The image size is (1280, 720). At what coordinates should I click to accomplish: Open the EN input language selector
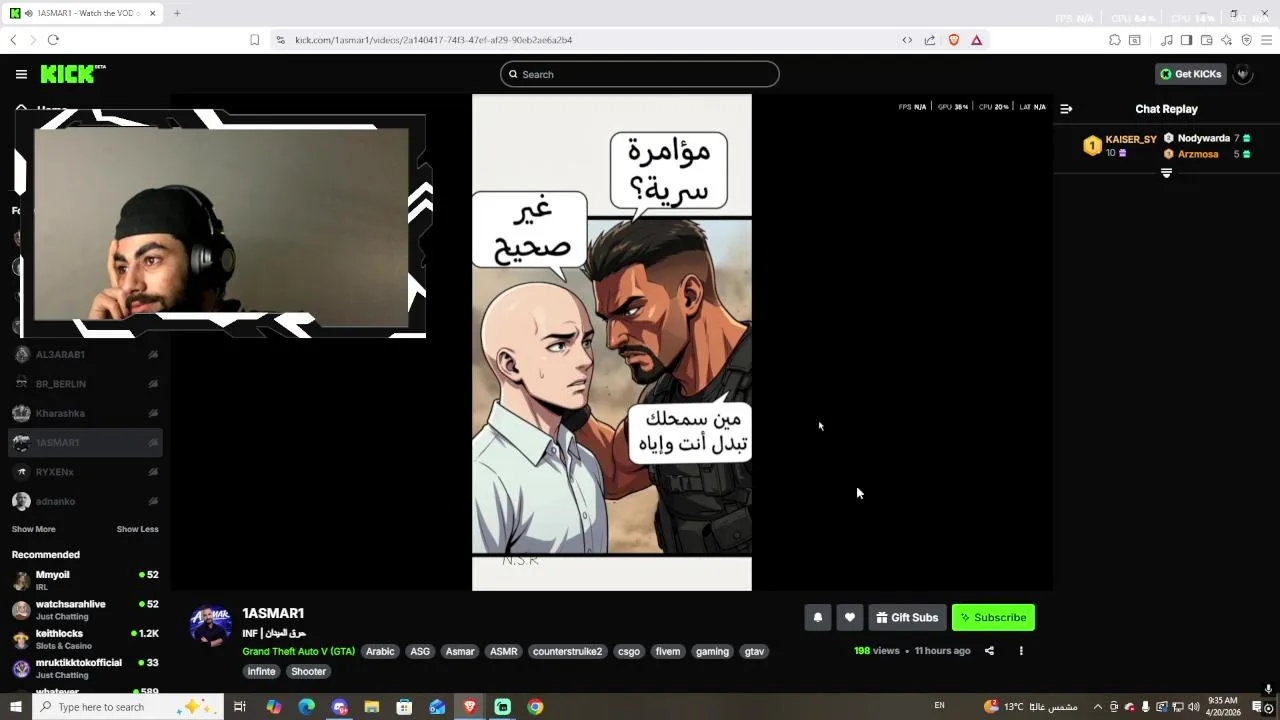939,706
